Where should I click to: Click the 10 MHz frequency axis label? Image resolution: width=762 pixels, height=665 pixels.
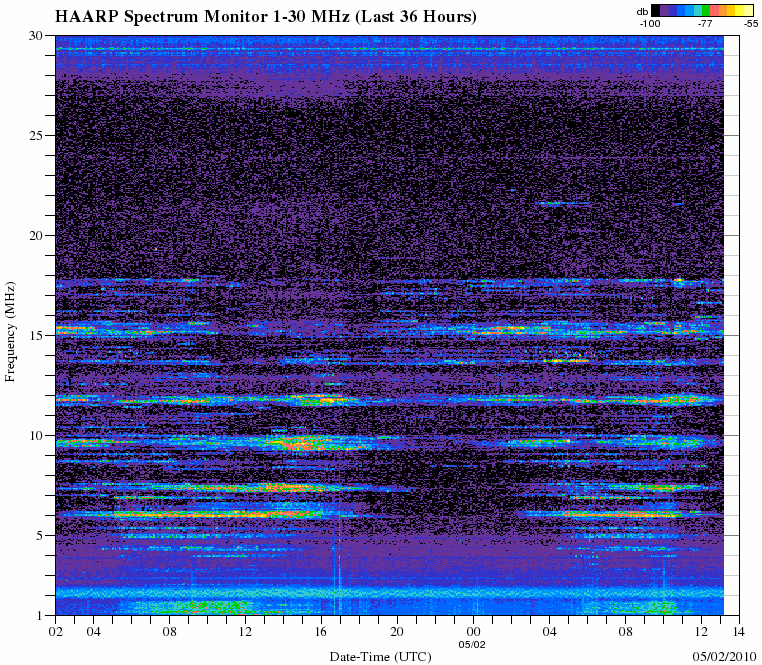point(37,435)
